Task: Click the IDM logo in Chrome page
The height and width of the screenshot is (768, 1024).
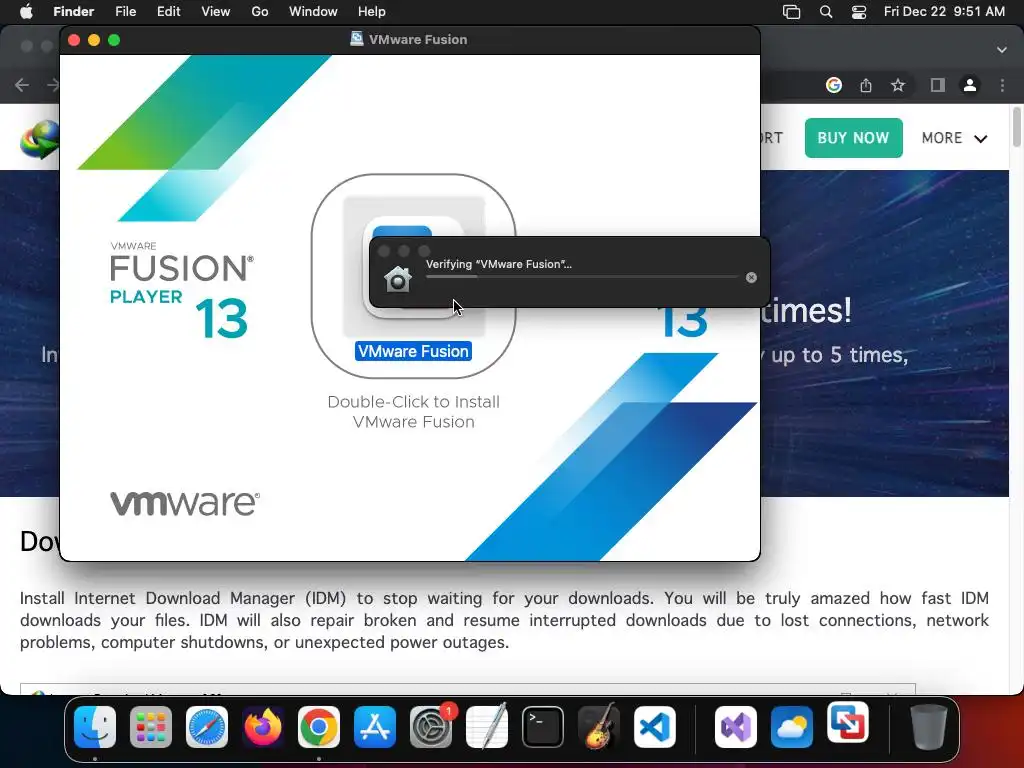Action: (x=39, y=139)
